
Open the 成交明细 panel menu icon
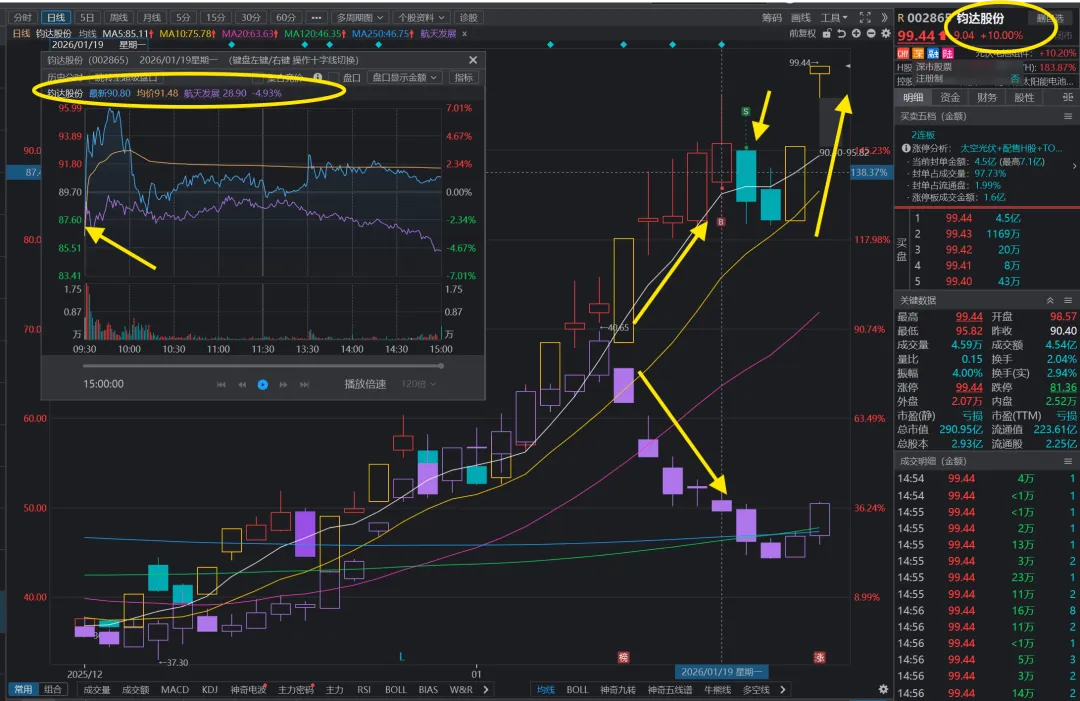pos(1068,461)
